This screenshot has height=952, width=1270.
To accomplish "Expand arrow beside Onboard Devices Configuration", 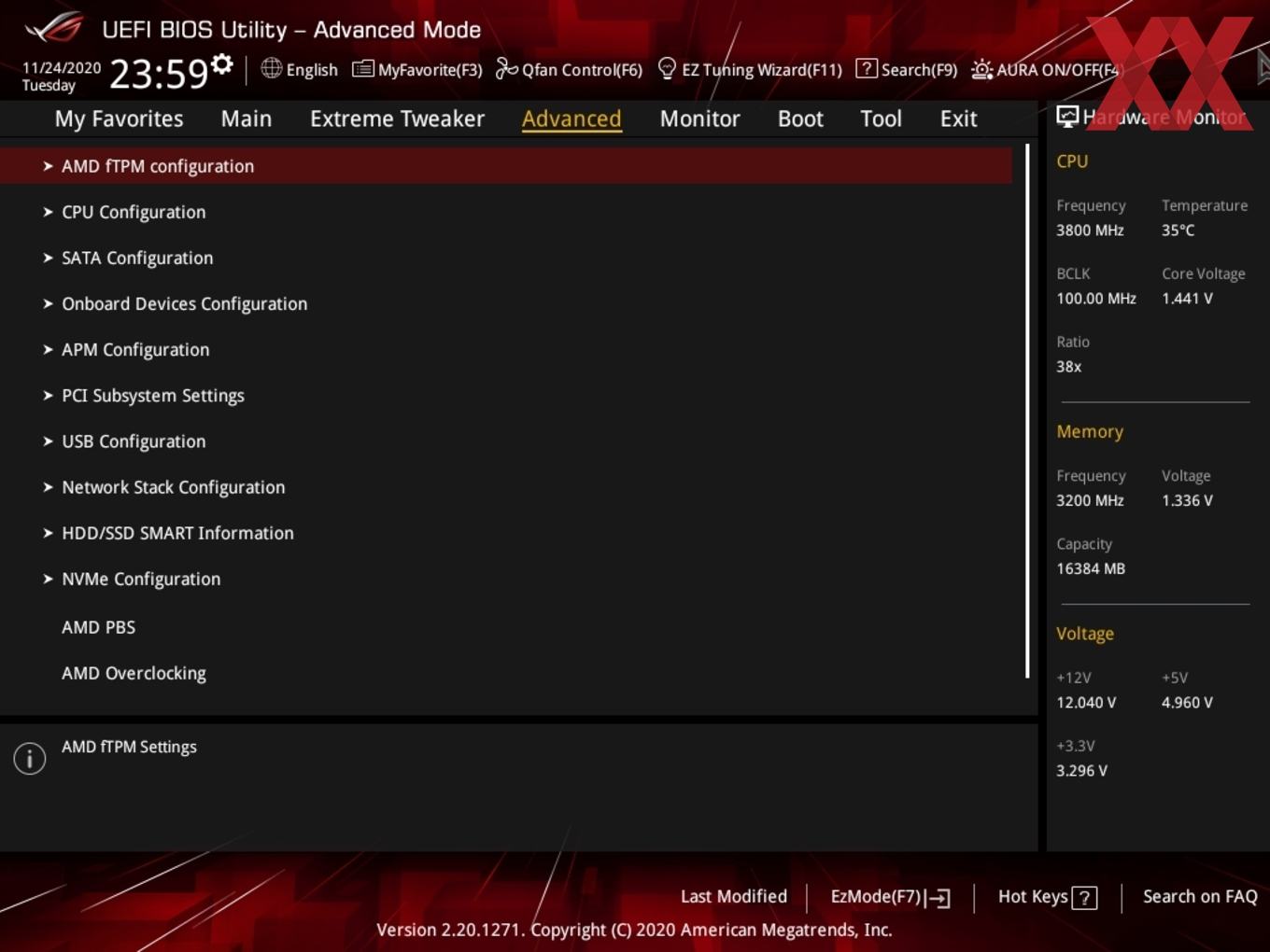I will [x=48, y=303].
